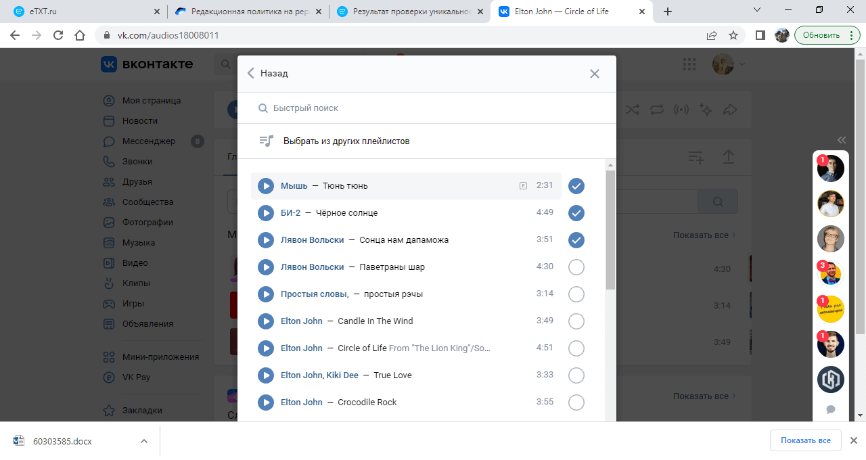Open Мессенджер in sidebar
866x460 pixels.
point(148,141)
